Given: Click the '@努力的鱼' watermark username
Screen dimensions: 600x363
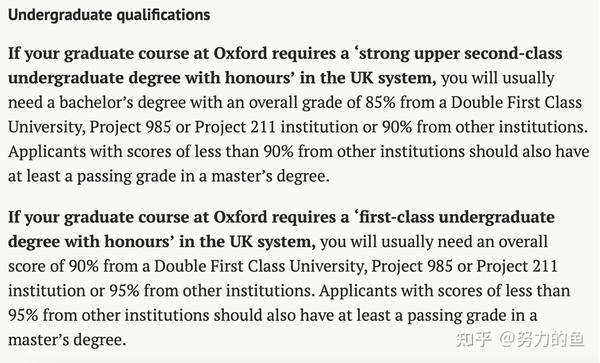Looking at the screenshot, I should [x=541, y=339].
